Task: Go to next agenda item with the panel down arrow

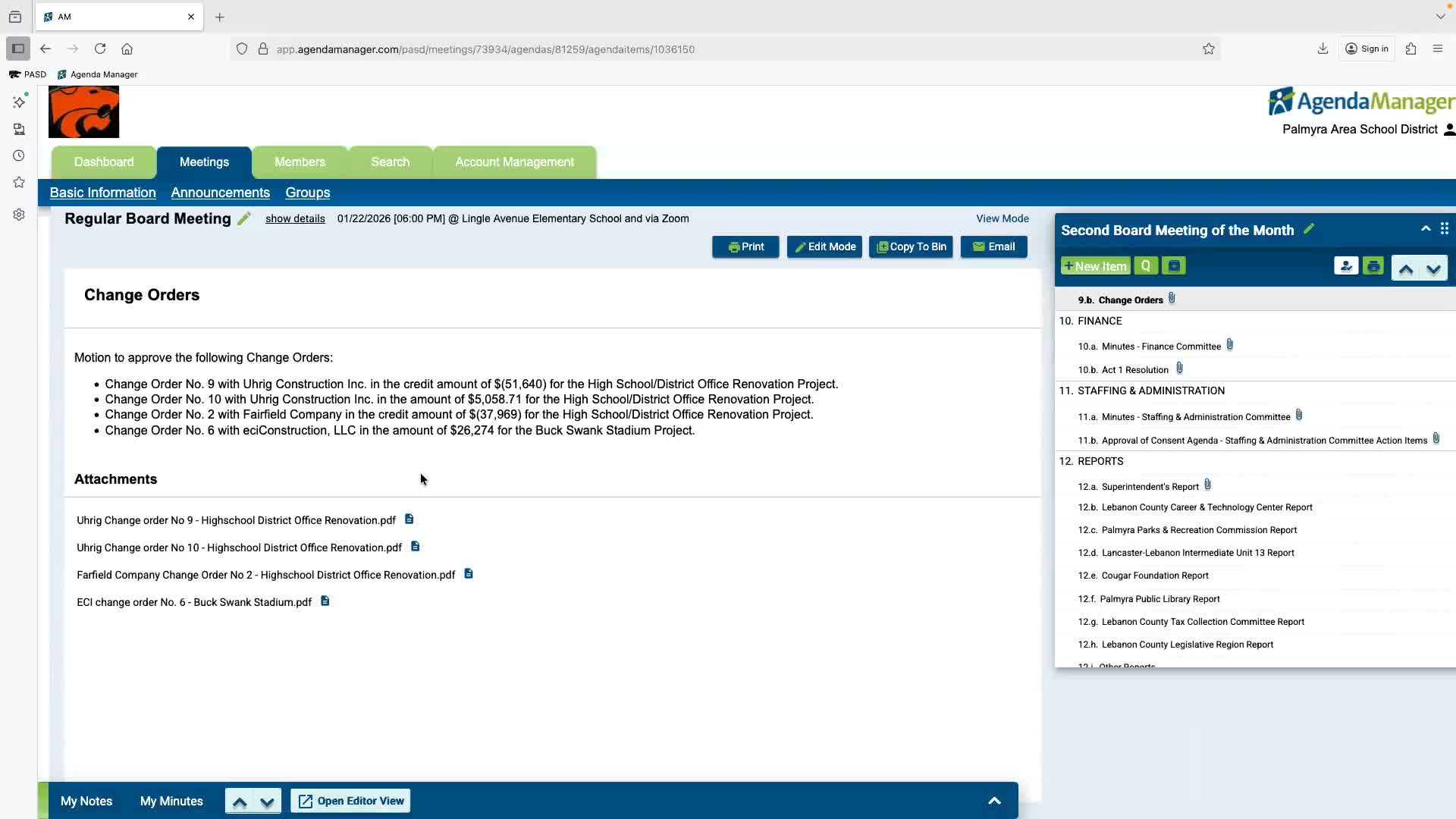Action: (x=1433, y=269)
